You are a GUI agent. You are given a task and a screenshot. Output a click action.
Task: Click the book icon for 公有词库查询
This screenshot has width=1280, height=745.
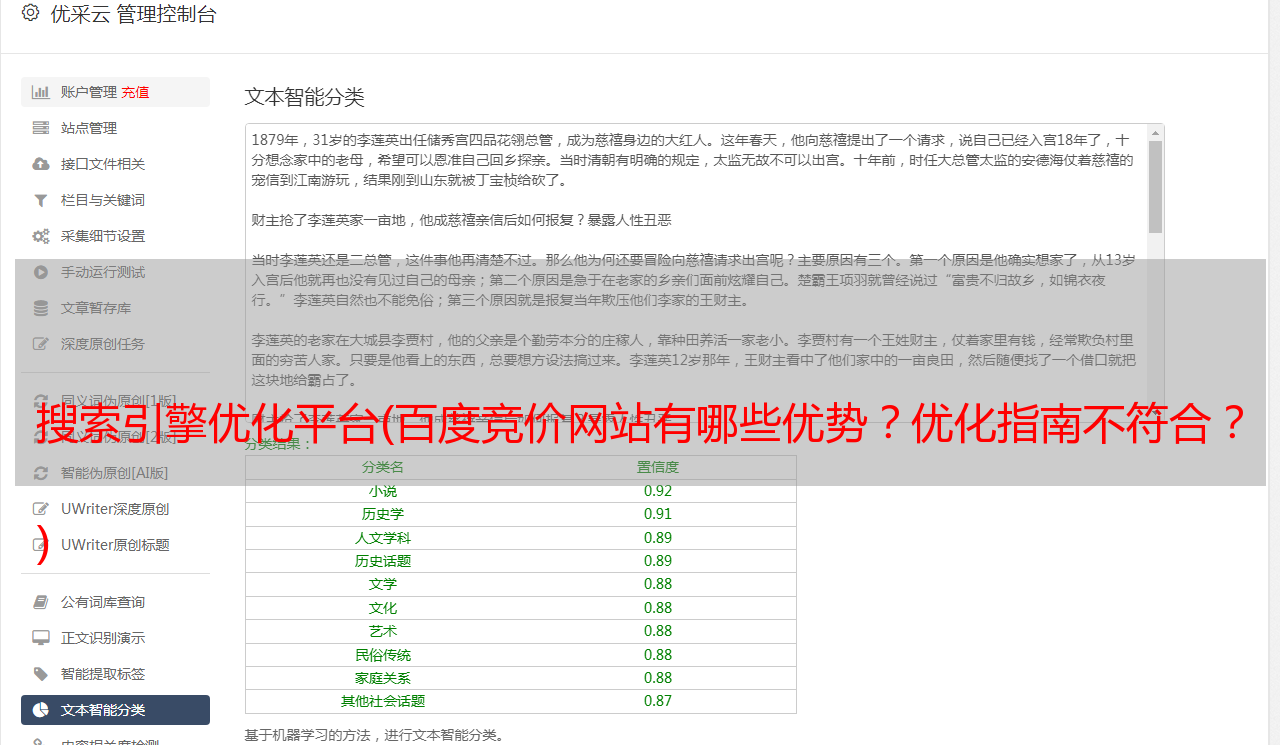tap(41, 602)
